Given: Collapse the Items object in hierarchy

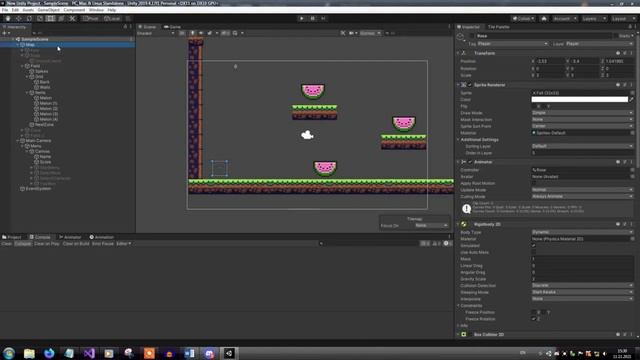Looking at the screenshot, I should point(27,93).
